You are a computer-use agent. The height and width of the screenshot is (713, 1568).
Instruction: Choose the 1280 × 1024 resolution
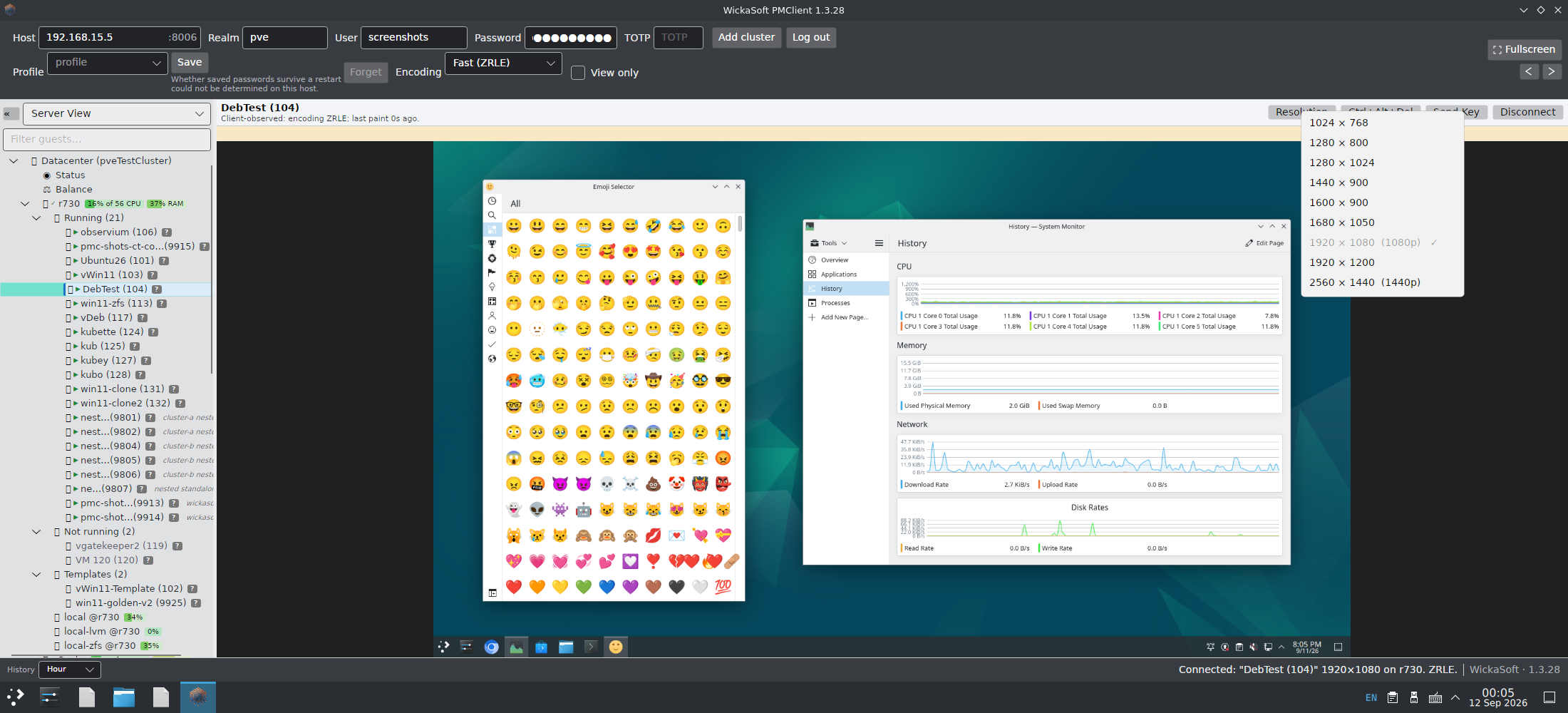[x=1382, y=163]
